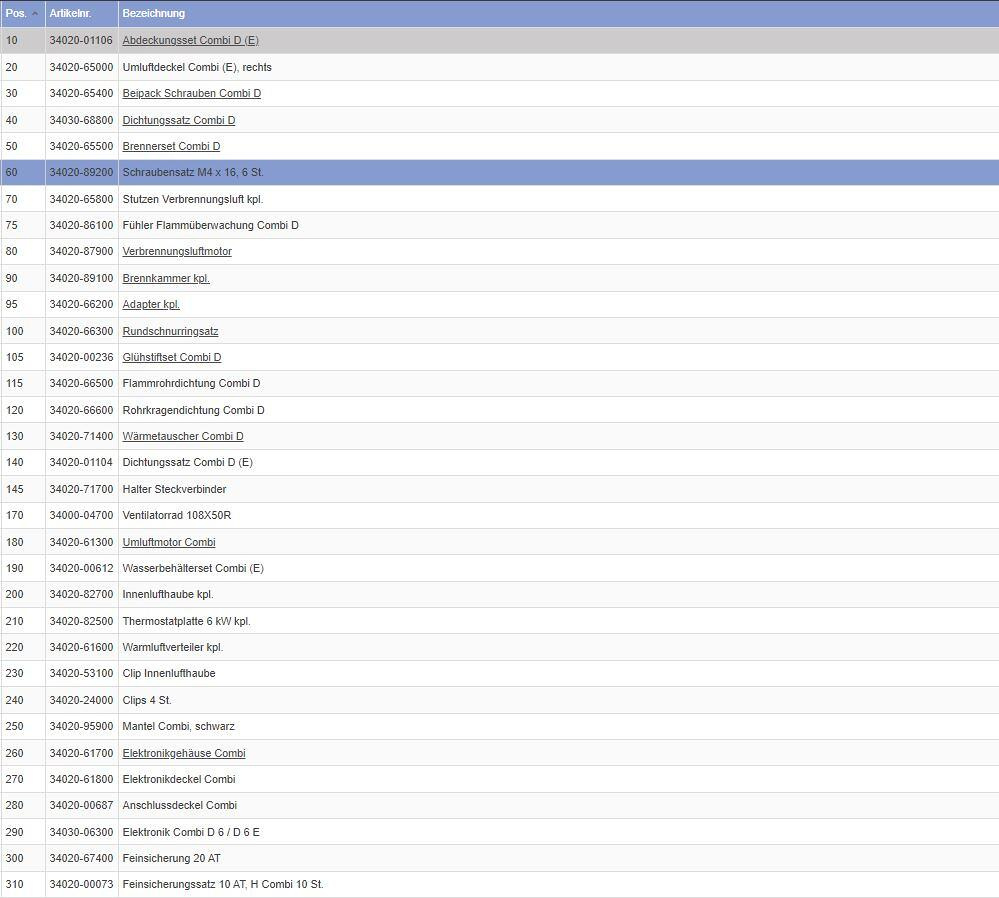Click the Wärmetauscher Combi D link
The width and height of the screenshot is (999, 898).
click(x=183, y=436)
